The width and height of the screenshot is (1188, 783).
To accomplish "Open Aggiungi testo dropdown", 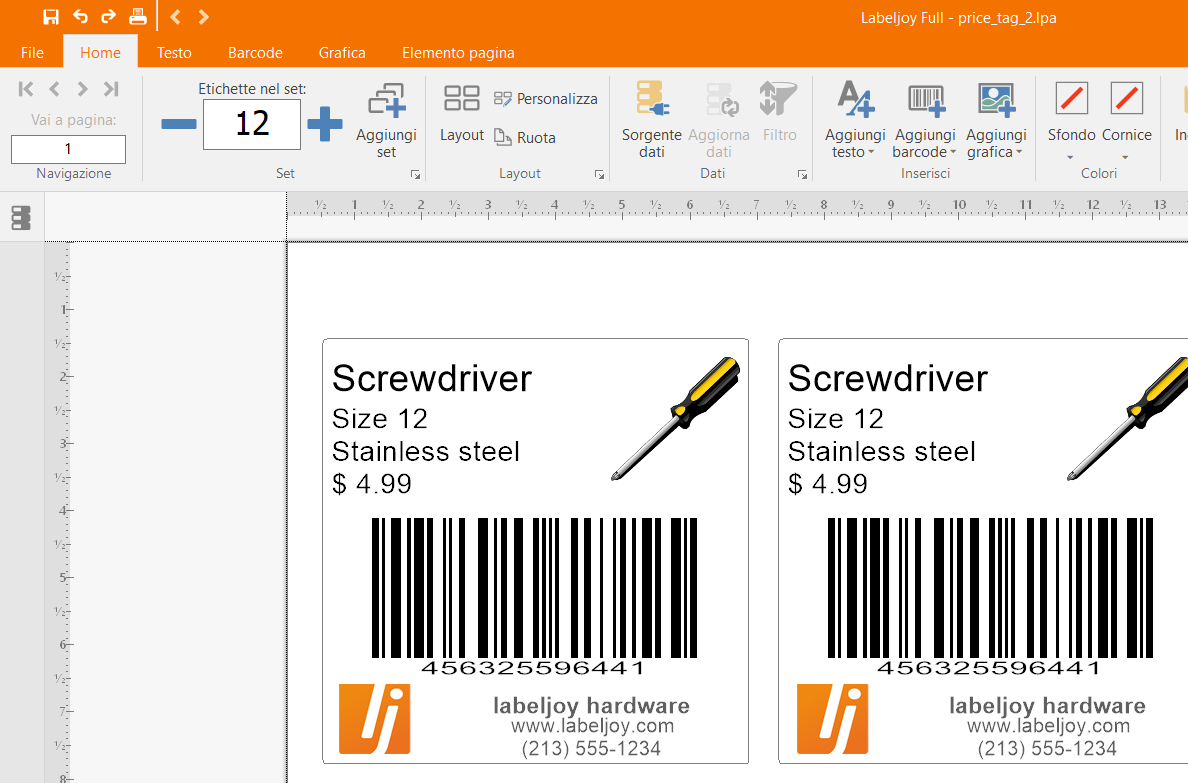I will click(x=855, y=121).
